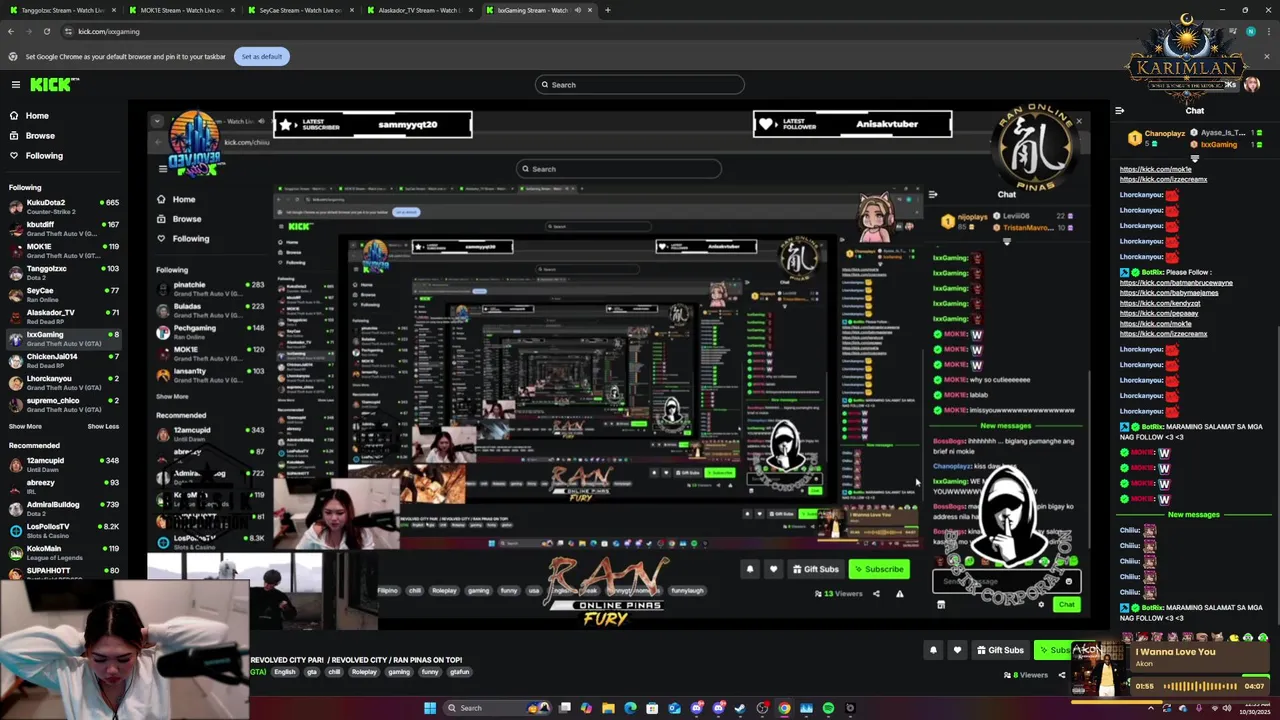Collapse chat panel arrow icon
This screenshot has height=720, width=1280.
(x=1119, y=111)
